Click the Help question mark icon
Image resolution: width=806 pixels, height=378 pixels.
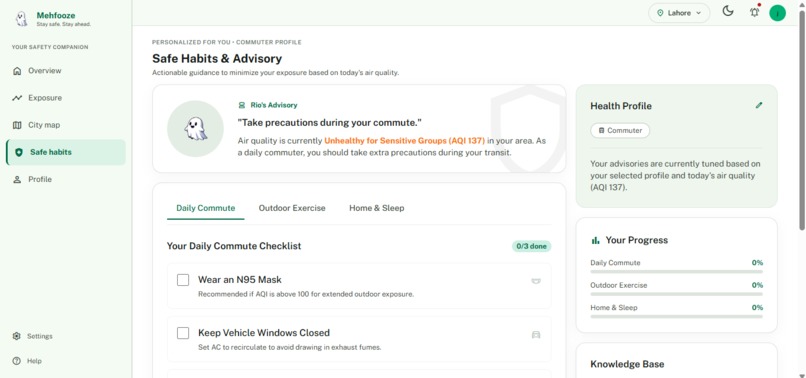(x=16, y=361)
